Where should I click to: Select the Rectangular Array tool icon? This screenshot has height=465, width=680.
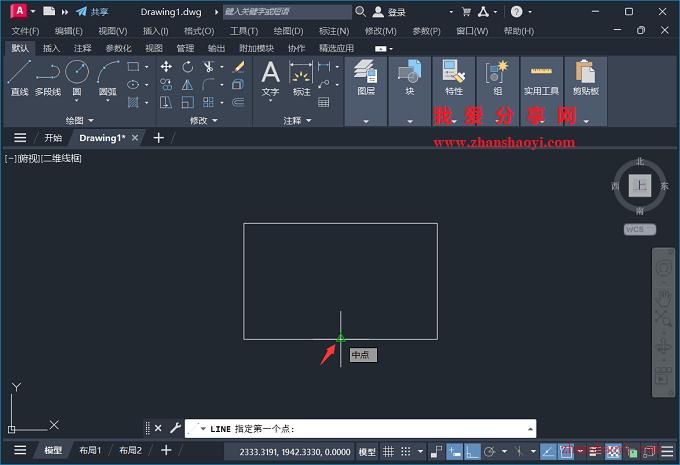pyautogui.click(x=209, y=102)
